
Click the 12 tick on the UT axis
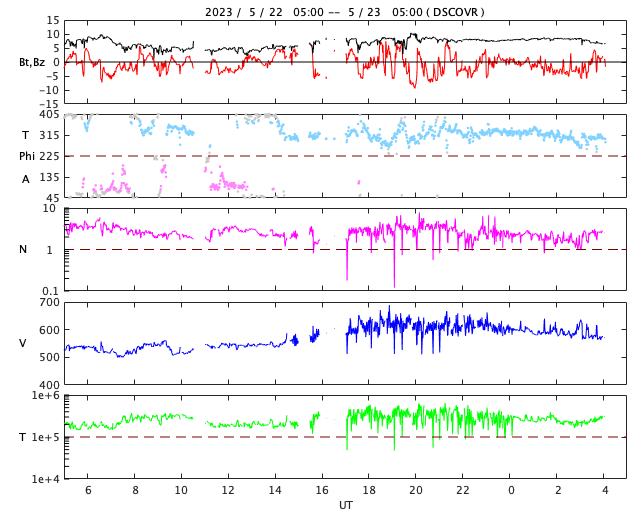coord(228,490)
